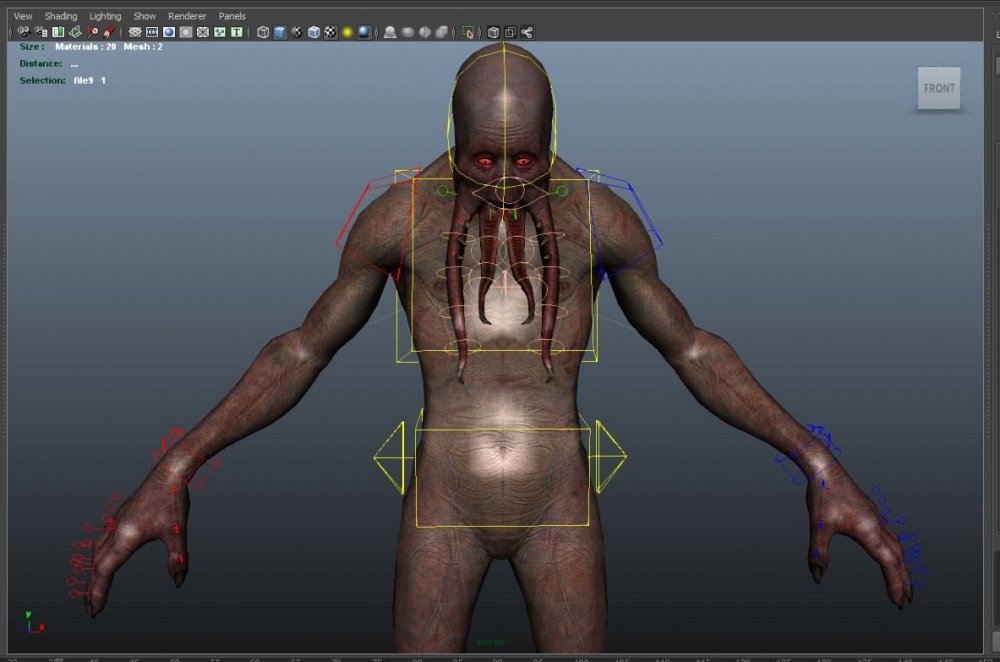This screenshot has height=662, width=1000.
Task: Open the Shading menu
Action: tap(60, 16)
